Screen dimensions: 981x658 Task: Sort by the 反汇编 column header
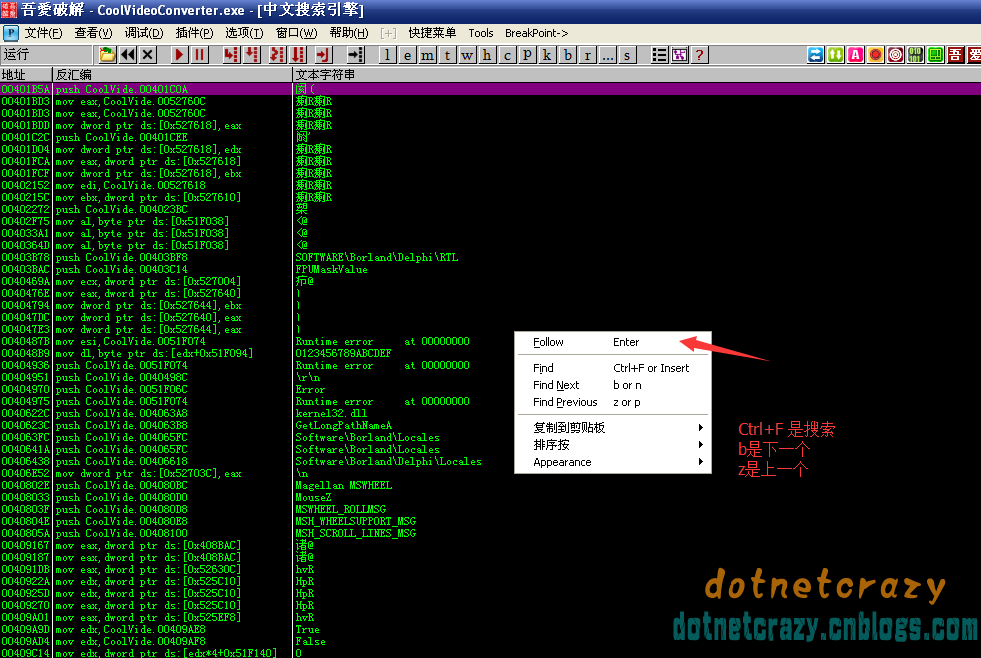[173, 75]
